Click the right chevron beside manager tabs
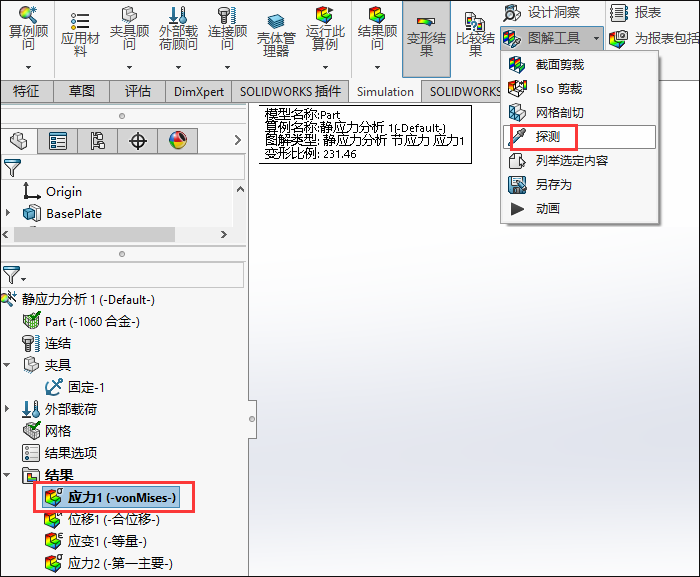Screen dimensions: 700x577 [238, 140]
